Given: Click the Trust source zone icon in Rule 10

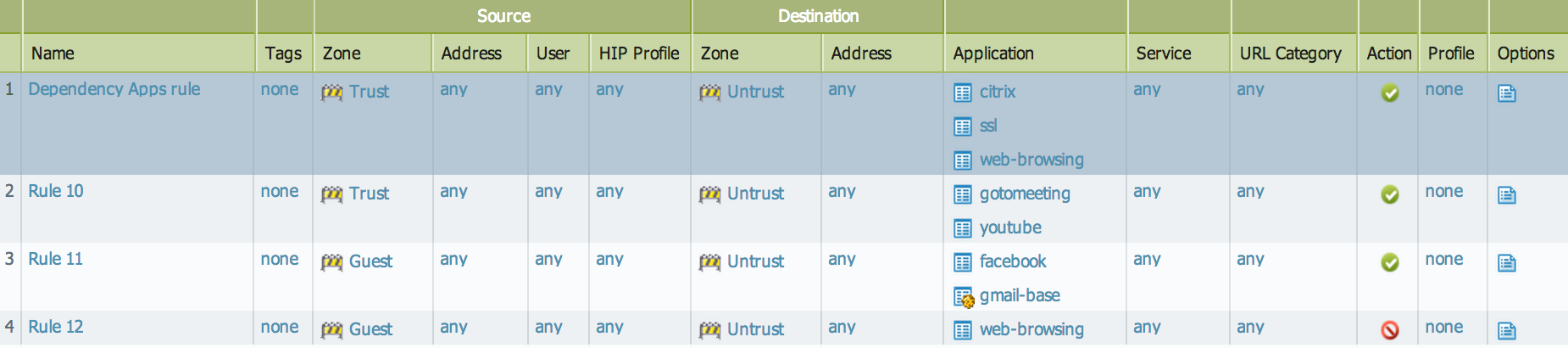Looking at the screenshot, I should (x=331, y=194).
